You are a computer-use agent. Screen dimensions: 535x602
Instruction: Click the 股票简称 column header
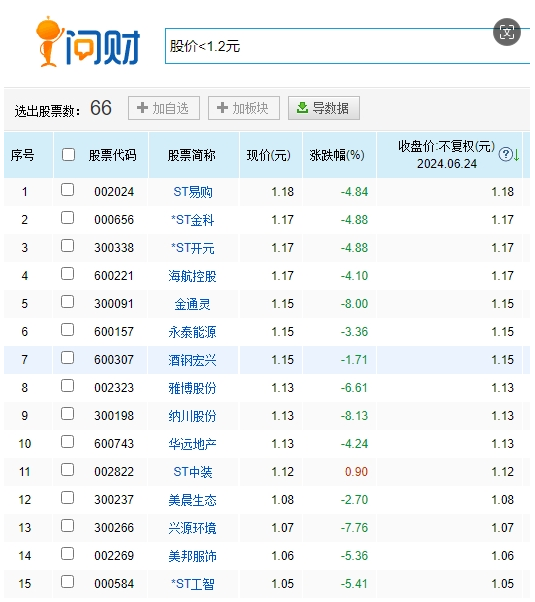coord(192,155)
